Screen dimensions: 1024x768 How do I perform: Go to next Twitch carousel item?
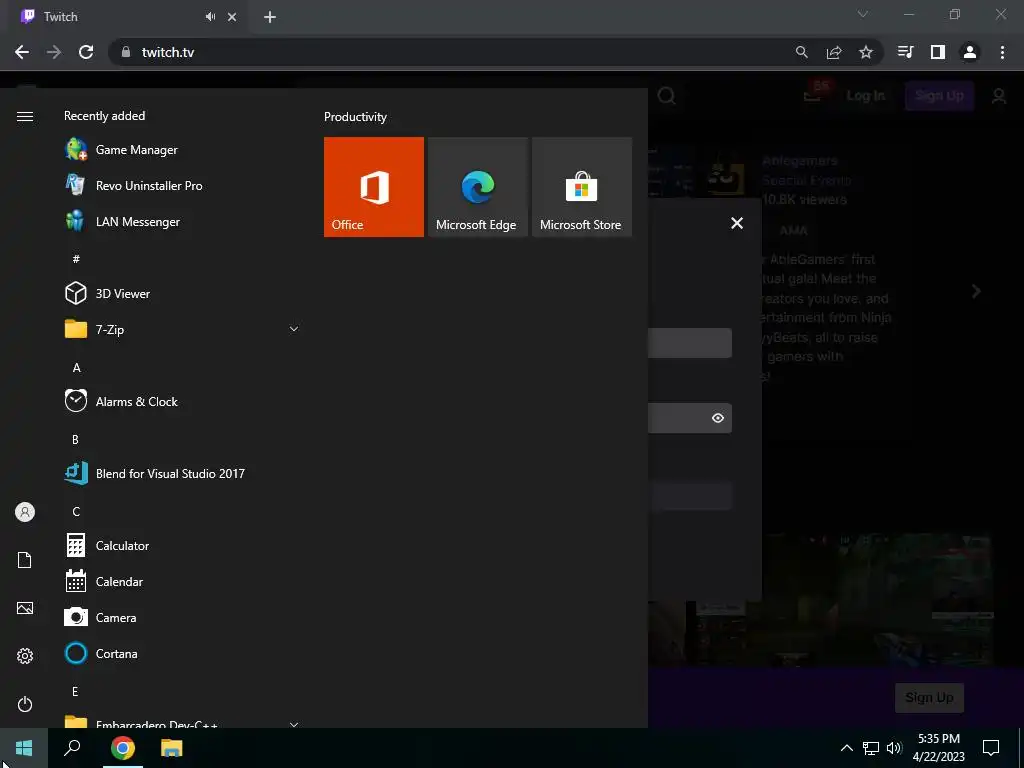pyautogui.click(x=976, y=291)
